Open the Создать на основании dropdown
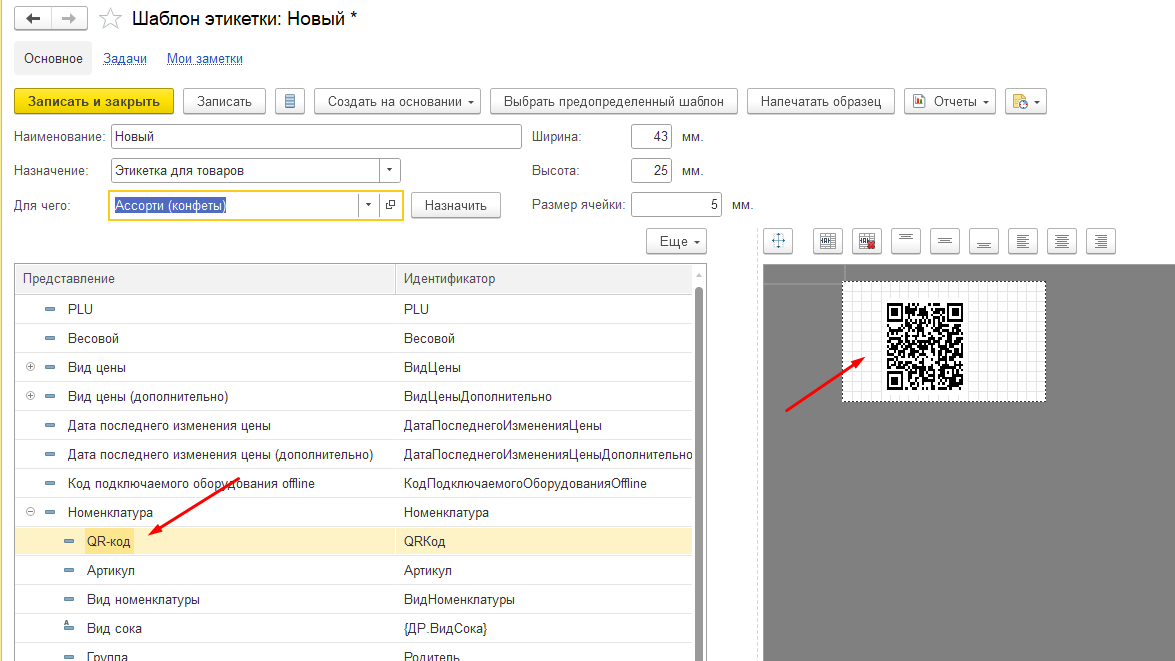The height and width of the screenshot is (661, 1175). tap(397, 101)
